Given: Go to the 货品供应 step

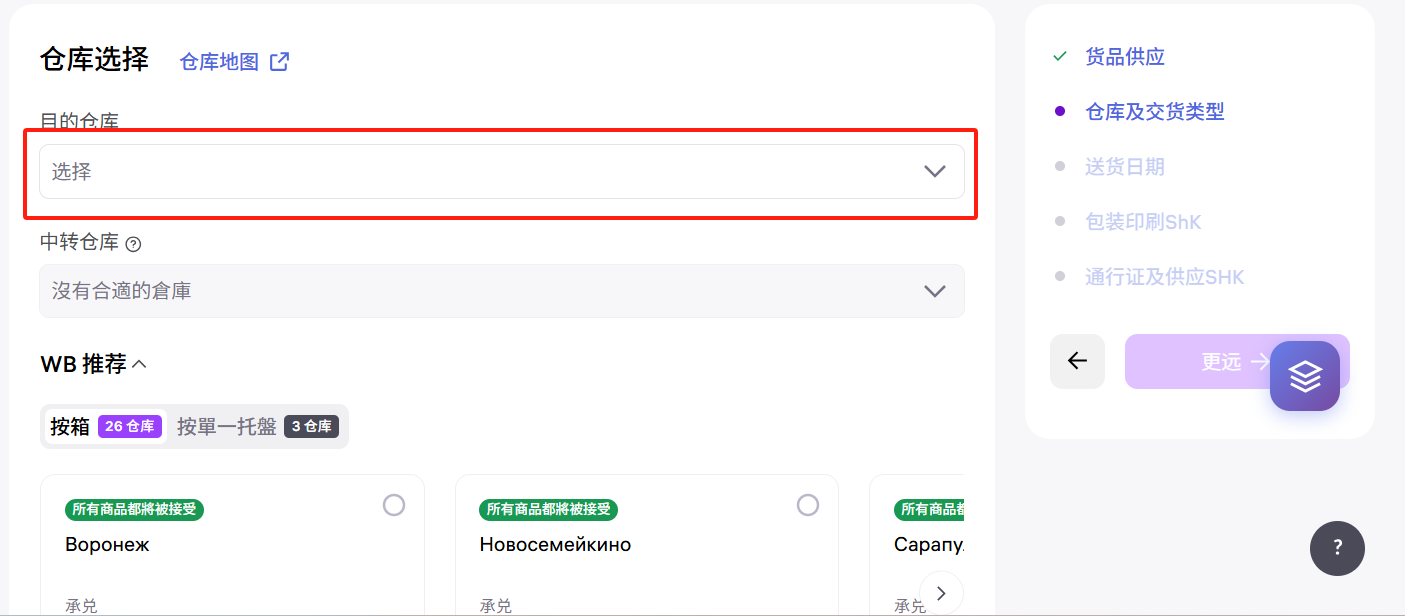Looking at the screenshot, I should [1125, 56].
